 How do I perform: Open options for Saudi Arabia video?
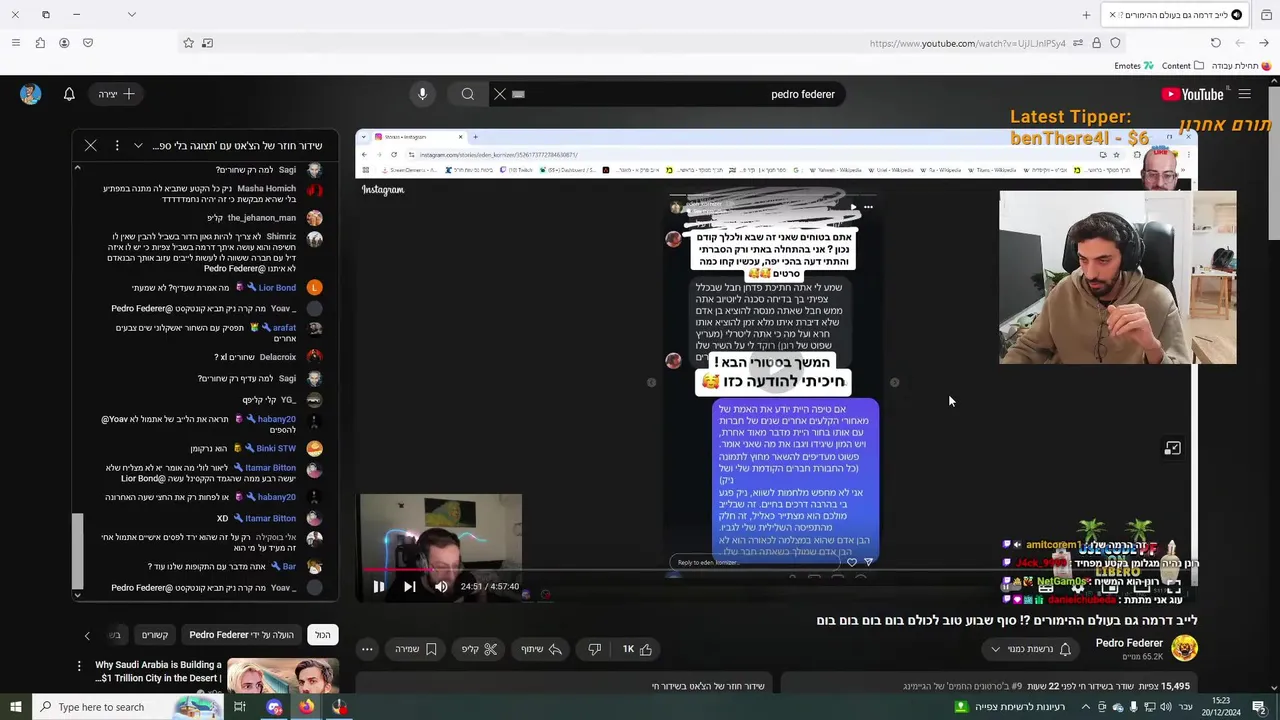(79, 666)
